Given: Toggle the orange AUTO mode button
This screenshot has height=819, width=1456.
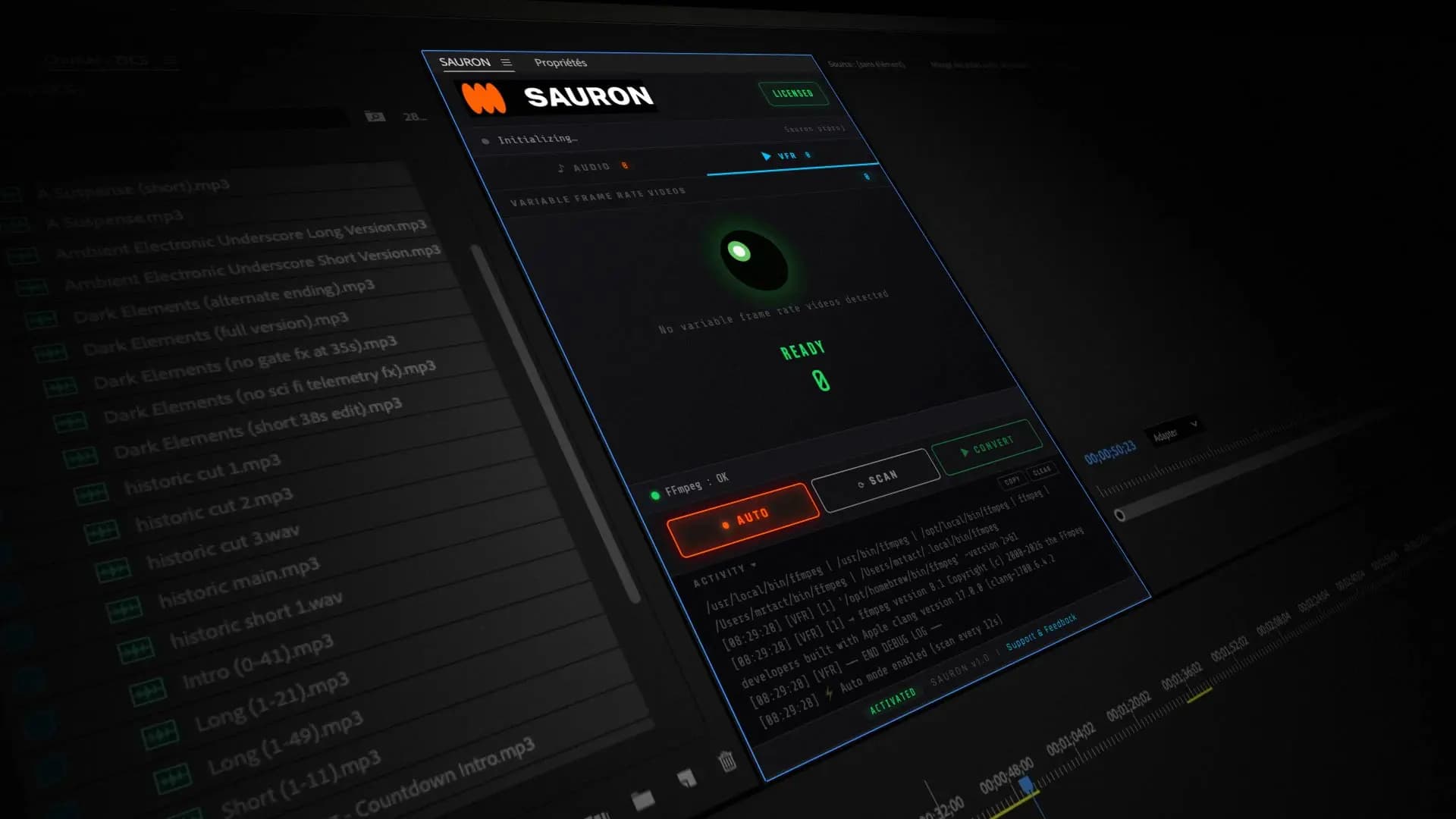Looking at the screenshot, I should [743, 519].
